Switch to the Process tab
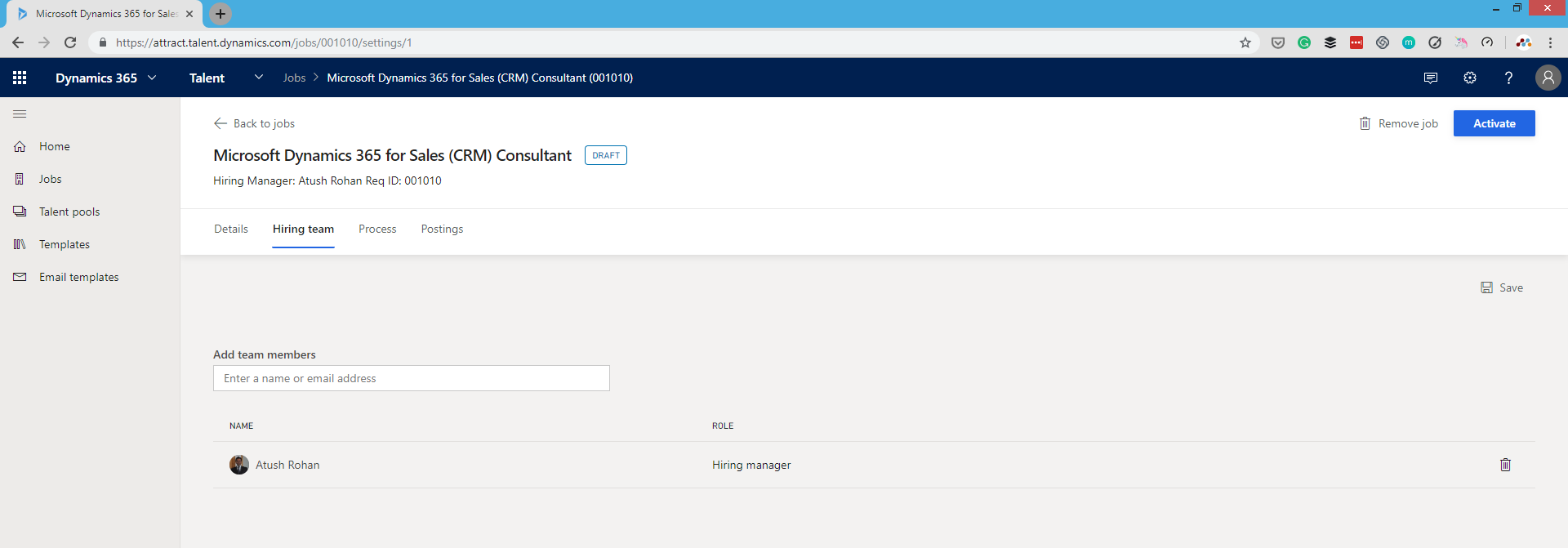The width and height of the screenshot is (1568, 548). (x=377, y=229)
